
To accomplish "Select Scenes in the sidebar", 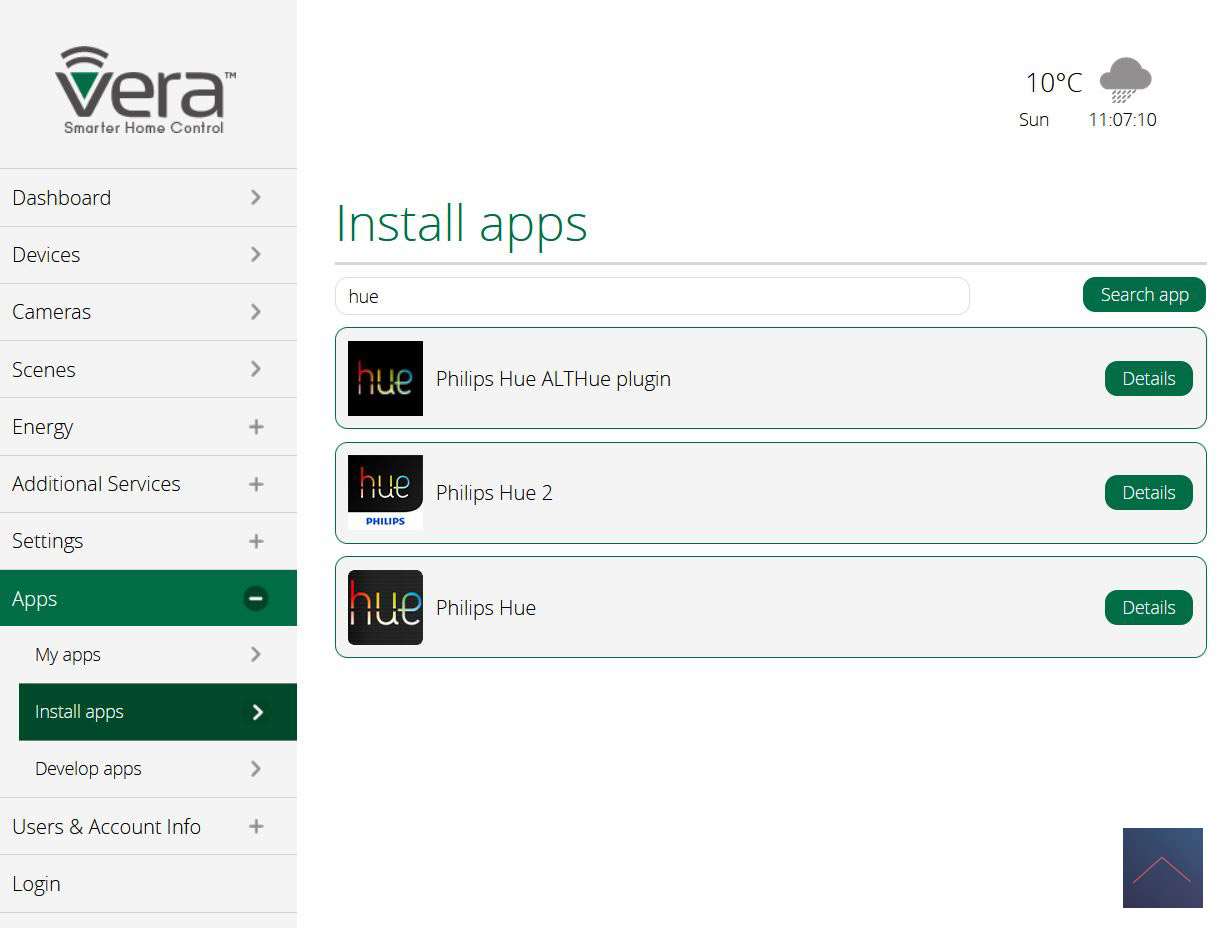I will [44, 370].
